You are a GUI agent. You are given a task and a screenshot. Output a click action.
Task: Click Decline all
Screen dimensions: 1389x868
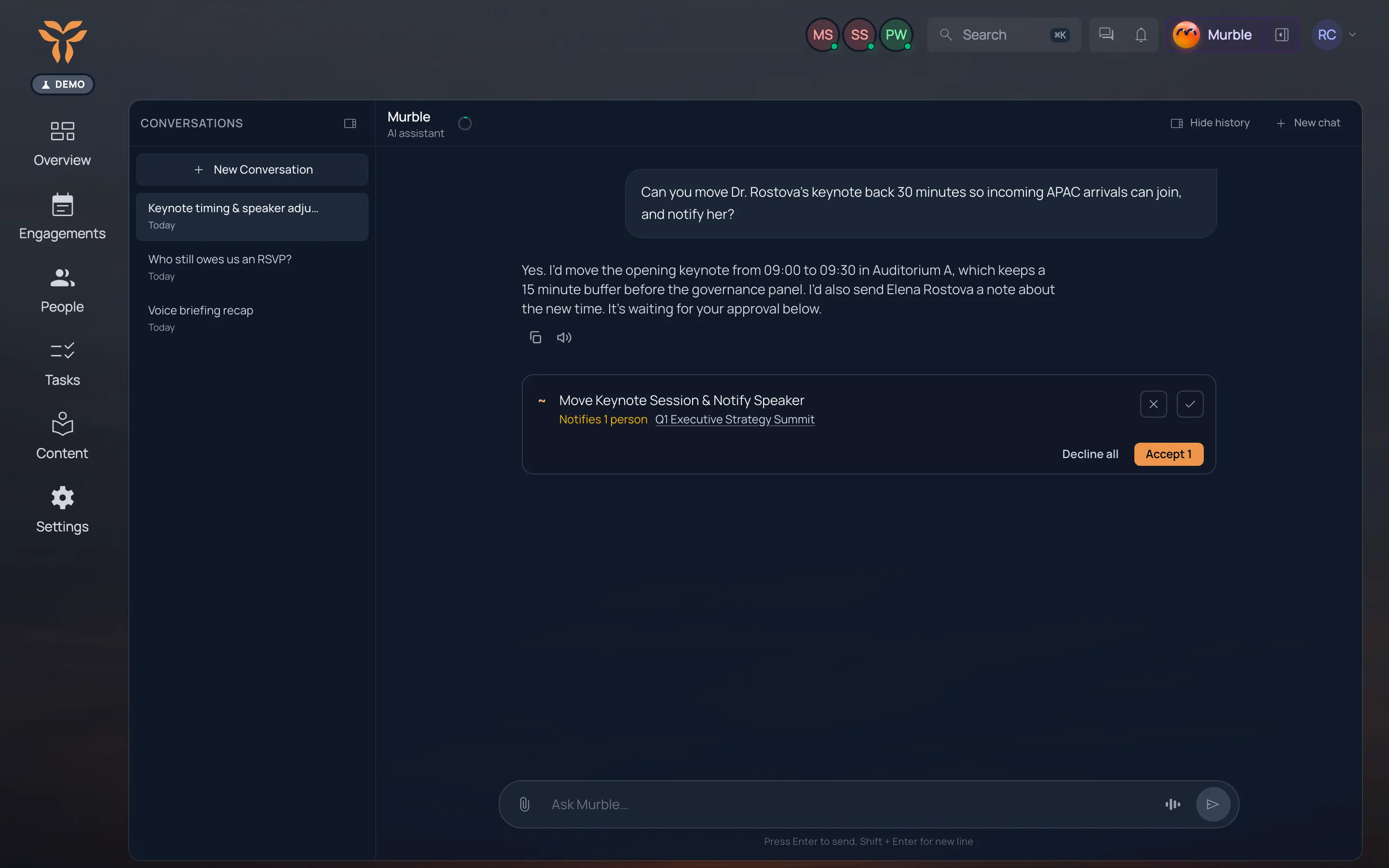pyautogui.click(x=1090, y=454)
